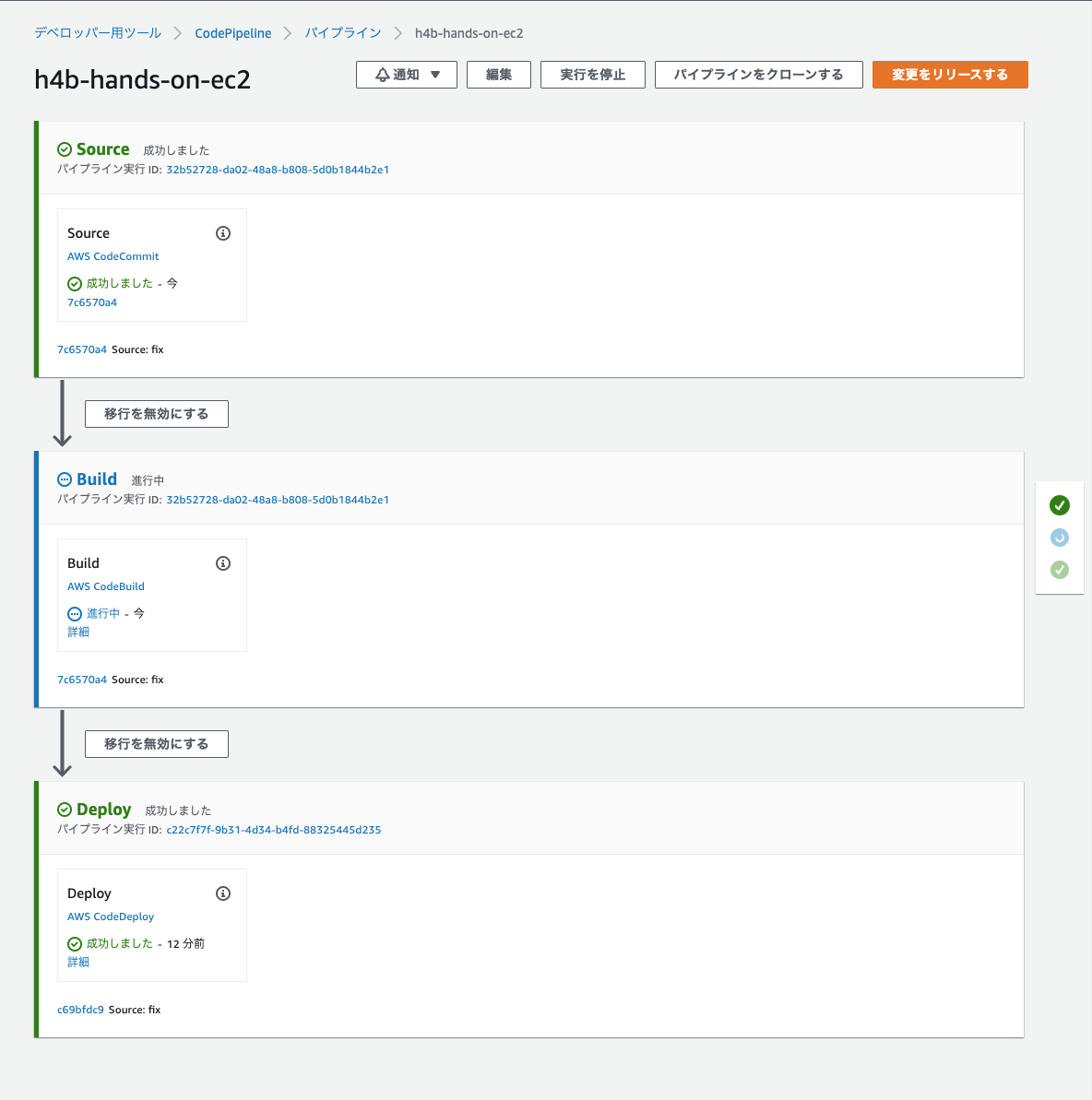Click 実行を停止 to stop execution
The height and width of the screenshot is (1100, 1092).
click(592, 75)
